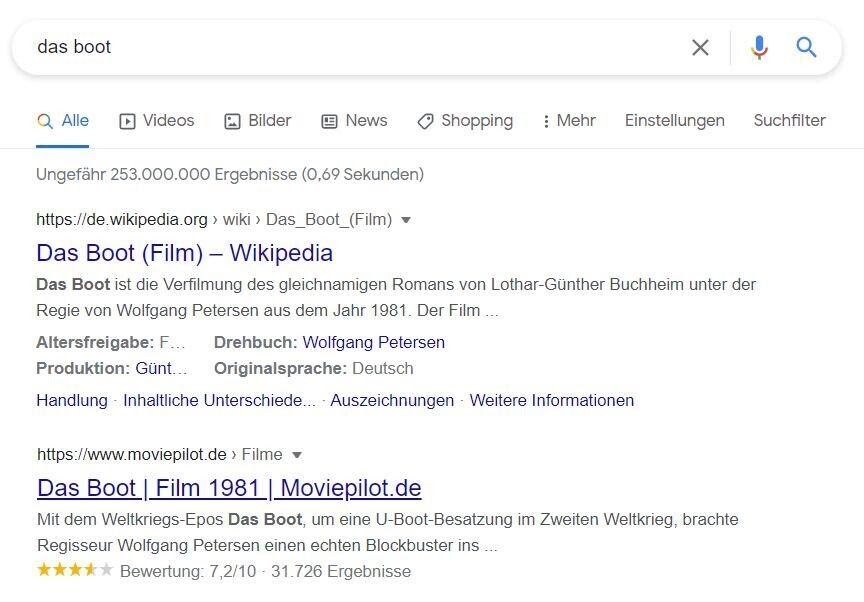The width and height of the screenshot is (864, 602).
Task: Click the 'Produktion: Günt...' text
Action: click(x=112, y=368)
